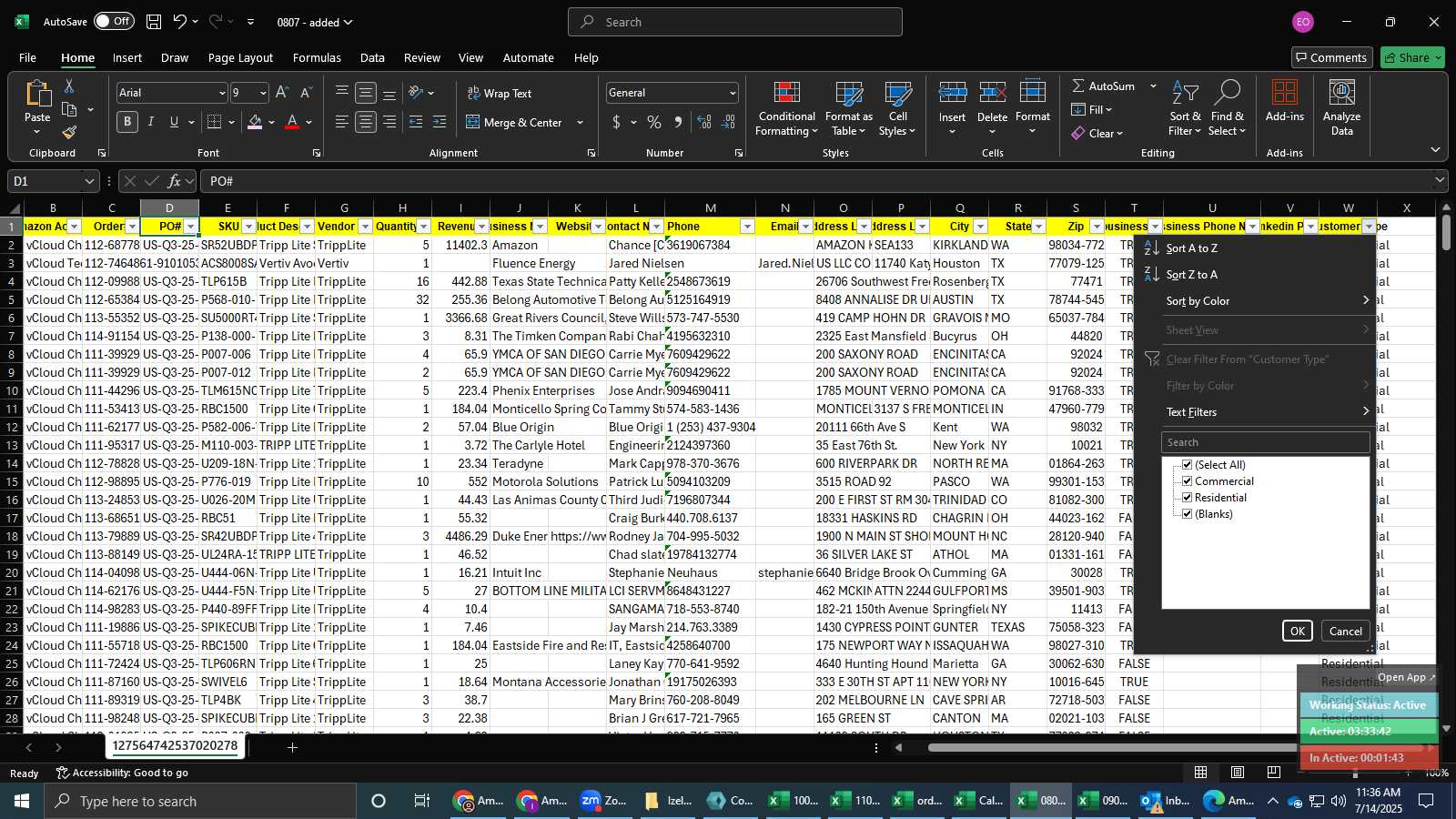Switch to Page Layout view icon
Viewport: 1456px width, 819px height.
click(x=1238, y=773)
